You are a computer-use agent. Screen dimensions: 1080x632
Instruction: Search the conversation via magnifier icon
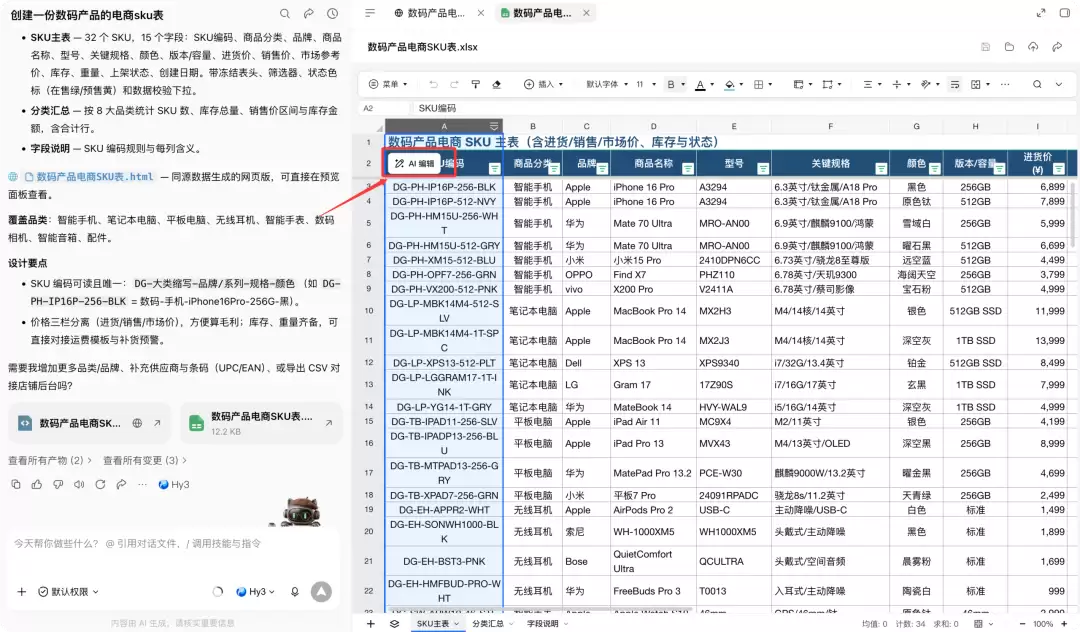284,14
